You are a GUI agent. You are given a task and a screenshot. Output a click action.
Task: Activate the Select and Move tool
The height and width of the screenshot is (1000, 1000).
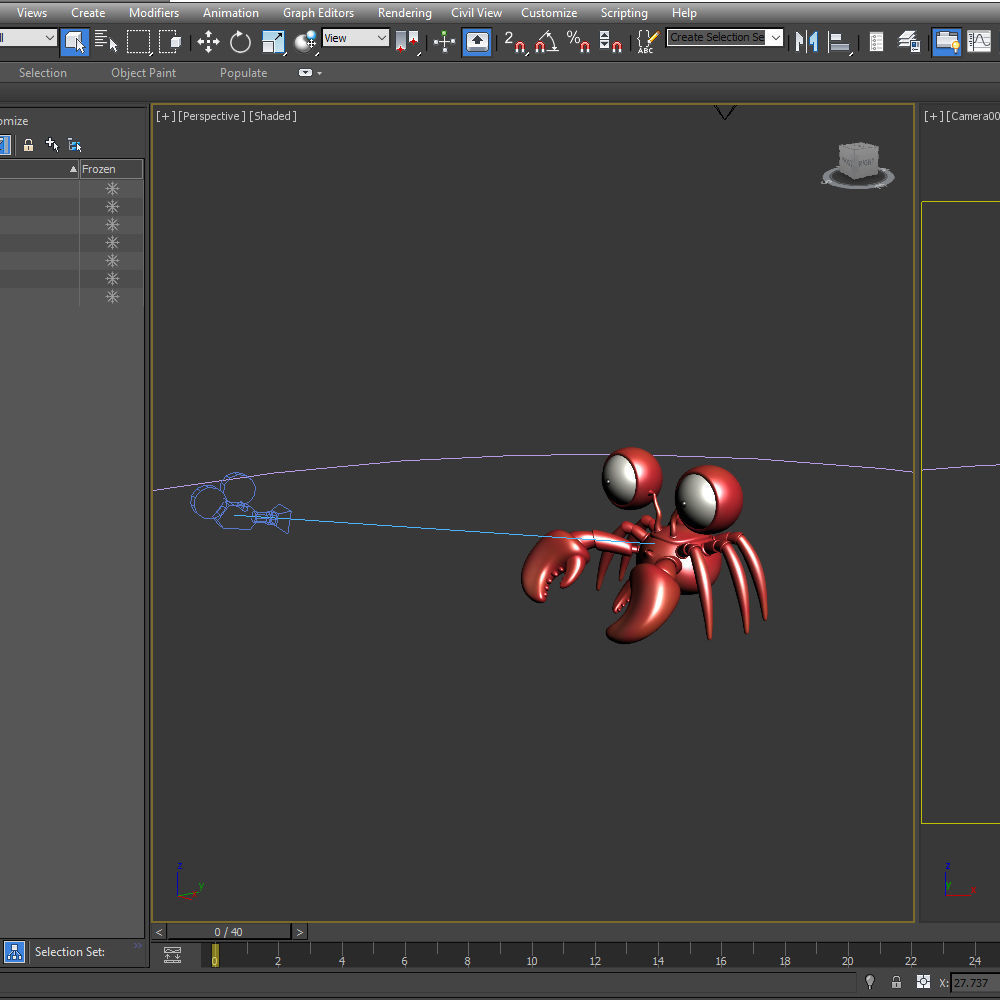click(209, 42)
